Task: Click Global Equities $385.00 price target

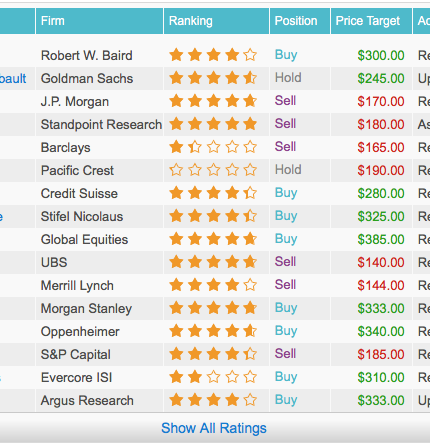Action: (x=381, y=239)
